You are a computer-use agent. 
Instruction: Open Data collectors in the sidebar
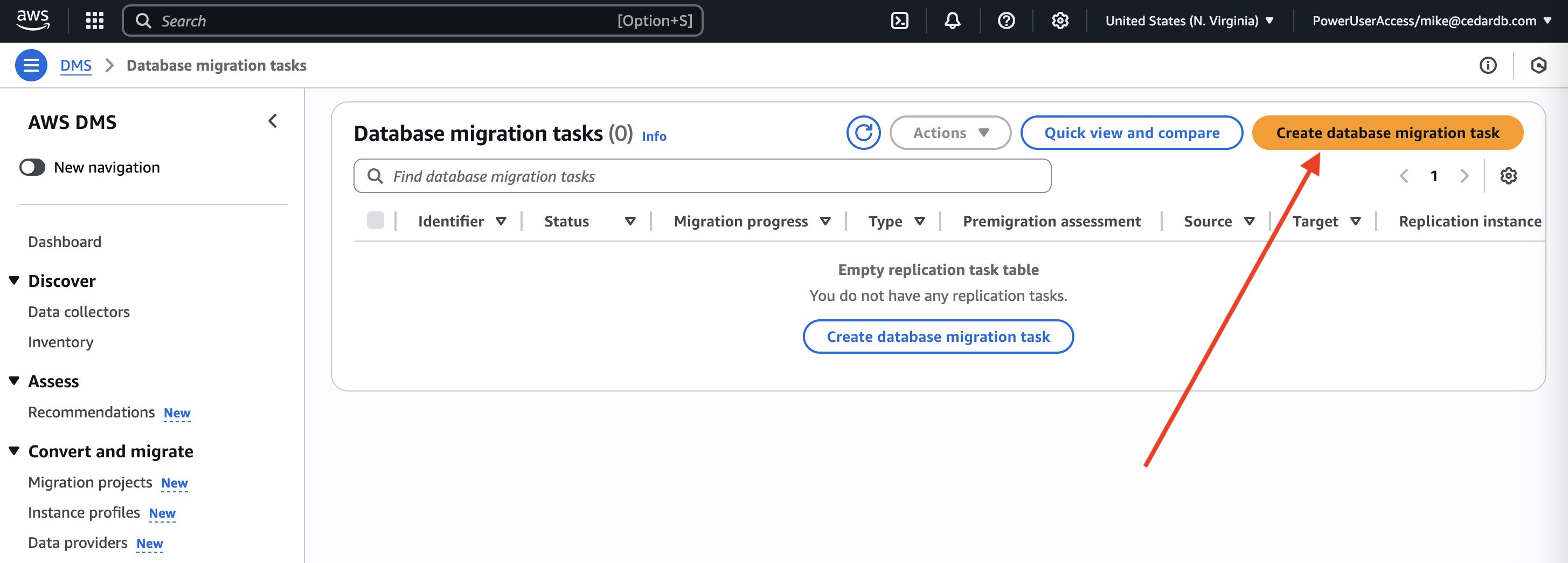coord(79,312)
